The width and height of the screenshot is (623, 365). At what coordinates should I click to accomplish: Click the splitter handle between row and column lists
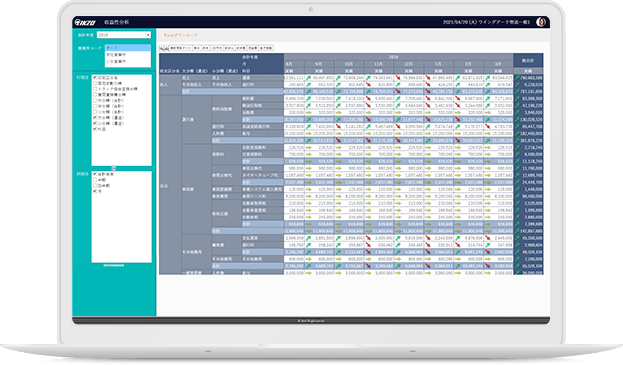[114, 168]
